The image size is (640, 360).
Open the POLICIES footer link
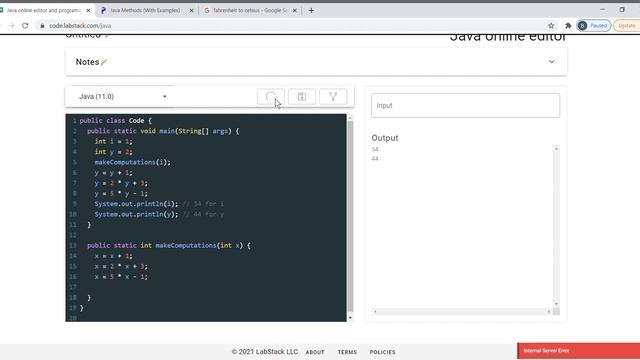tap(382, 352)
